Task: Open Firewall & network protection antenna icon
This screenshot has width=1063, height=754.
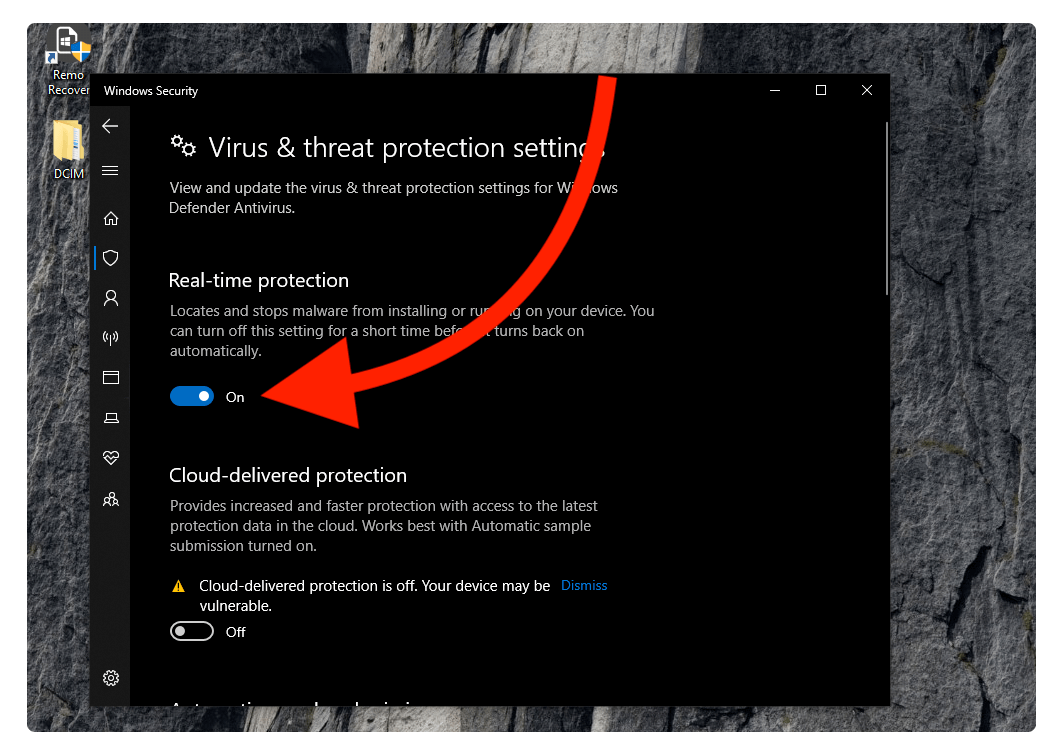Action: click(111, 338)
